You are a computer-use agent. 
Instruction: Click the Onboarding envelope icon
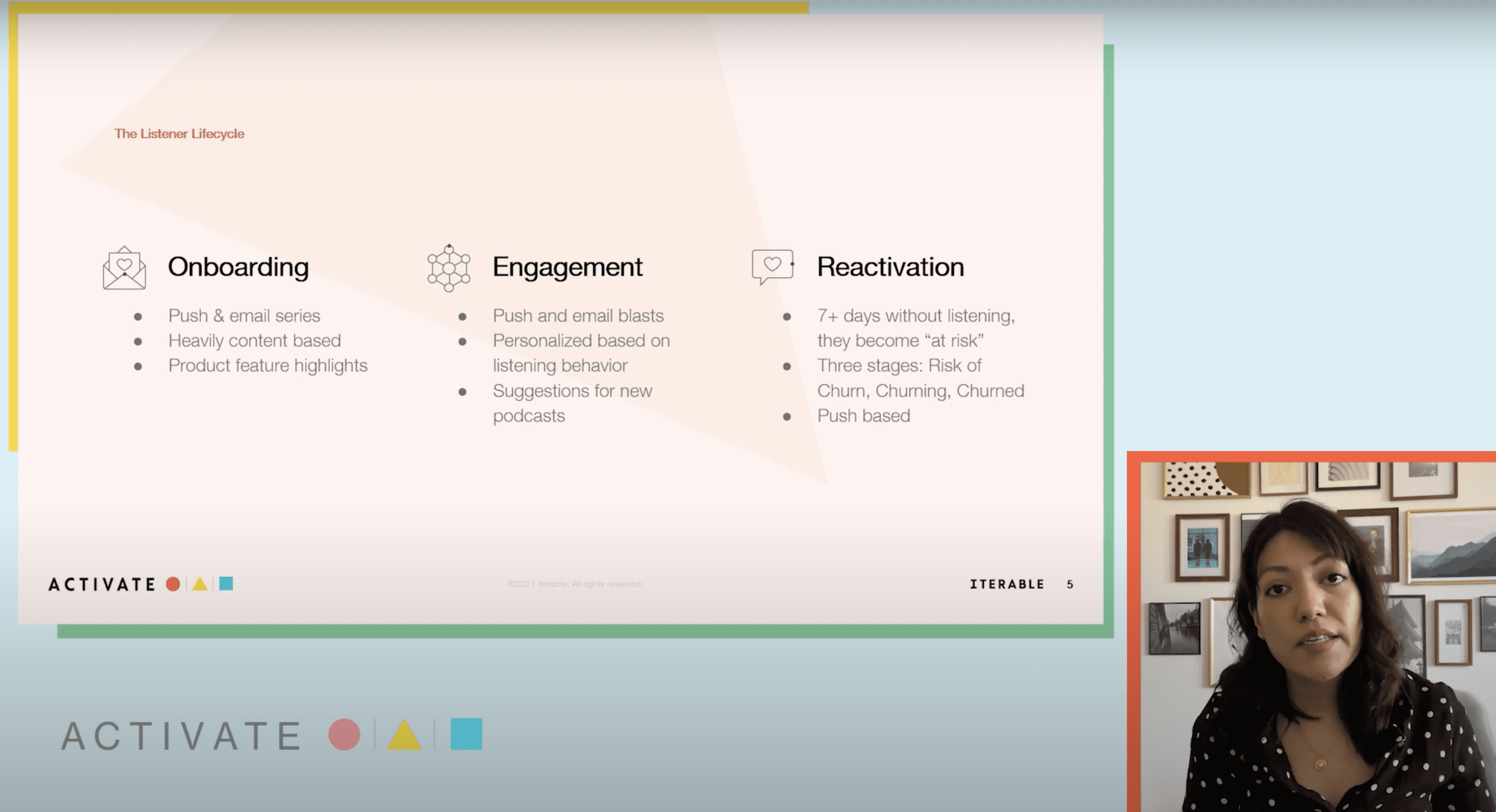(125, 267)
